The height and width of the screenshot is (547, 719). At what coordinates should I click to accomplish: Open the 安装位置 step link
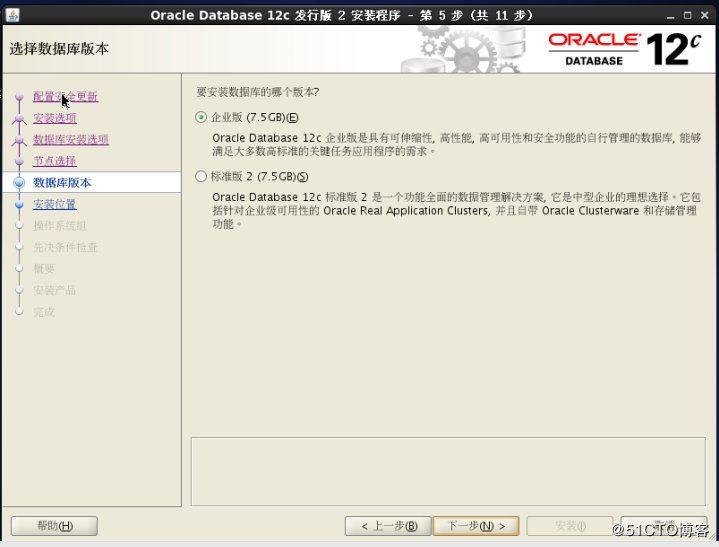tap(55, 204)
